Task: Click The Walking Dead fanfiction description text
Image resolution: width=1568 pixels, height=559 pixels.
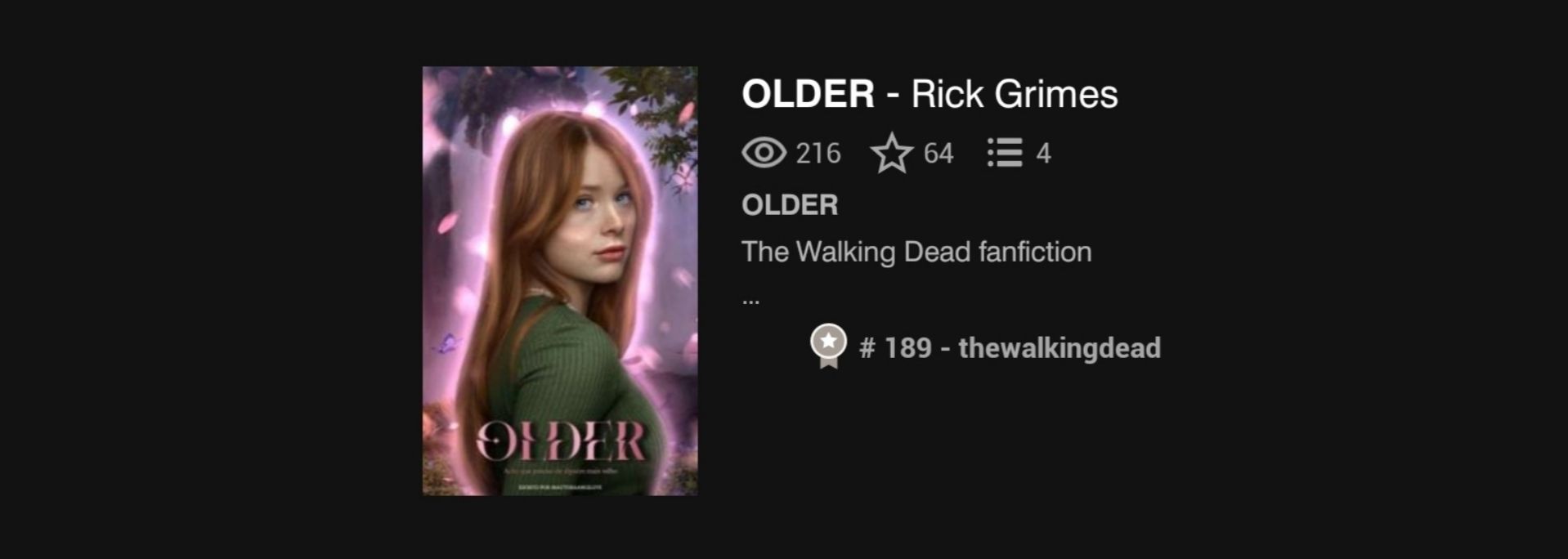Action: pyautogui.click(x=916, y=252)
